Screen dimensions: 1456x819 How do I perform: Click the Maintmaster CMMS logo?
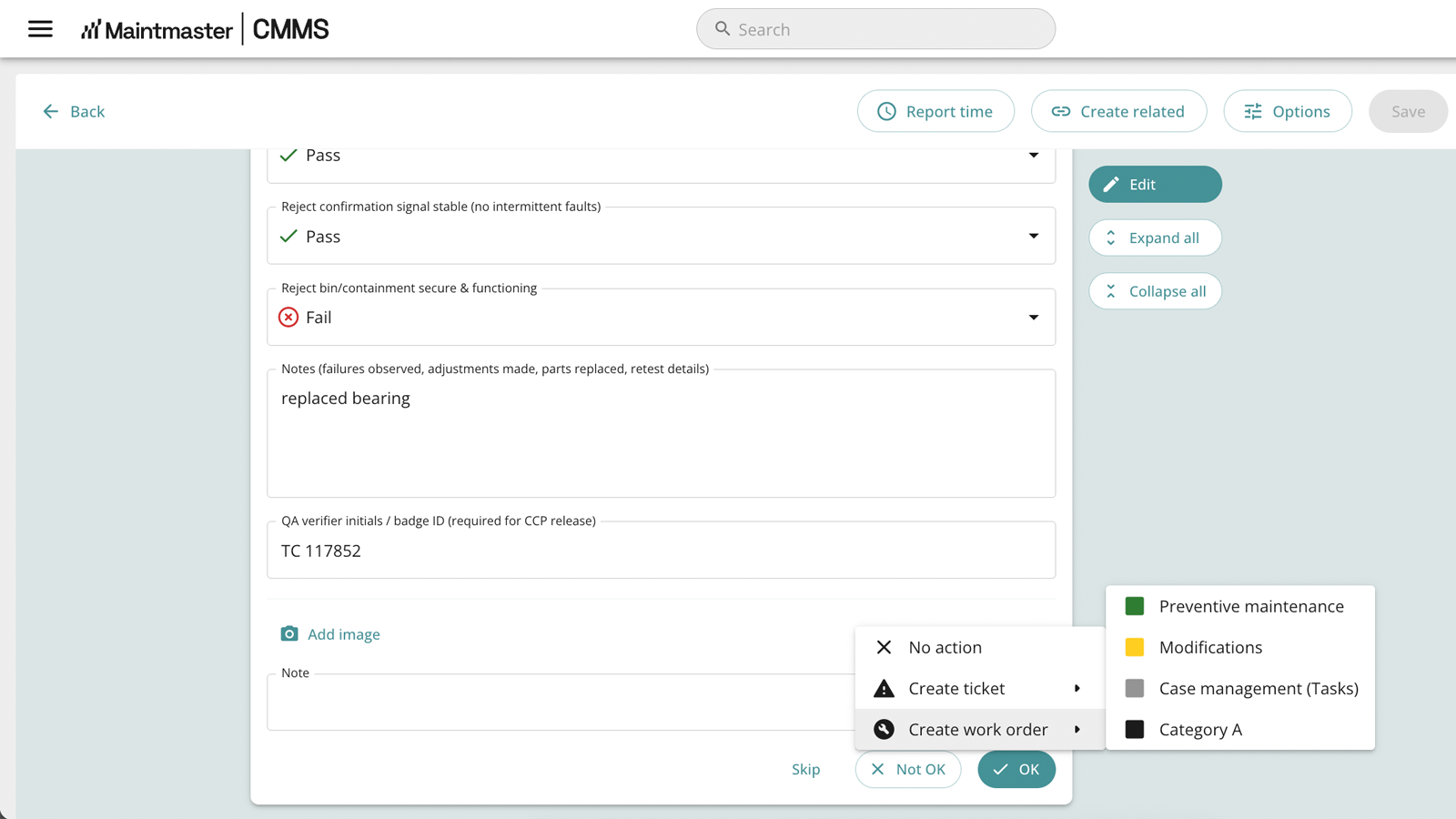pos(205,29)
